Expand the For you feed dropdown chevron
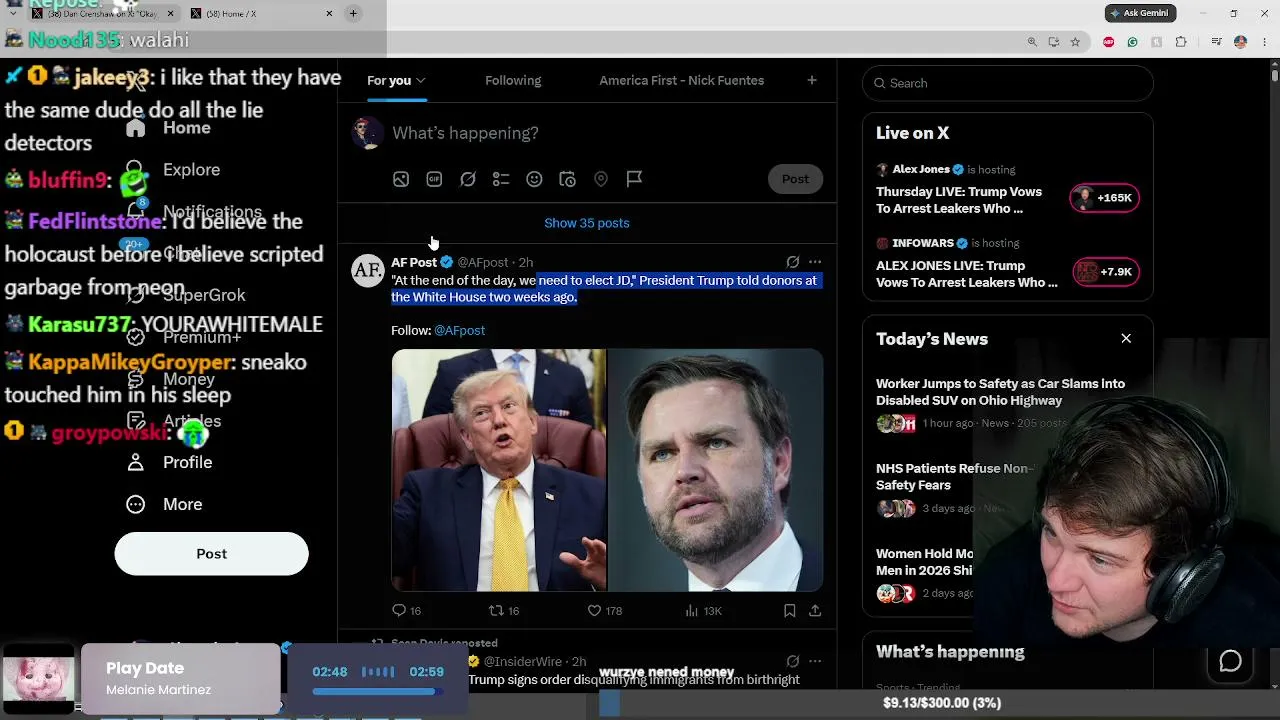The width and height of the screenshot is (1280, 720). (421, 81)
